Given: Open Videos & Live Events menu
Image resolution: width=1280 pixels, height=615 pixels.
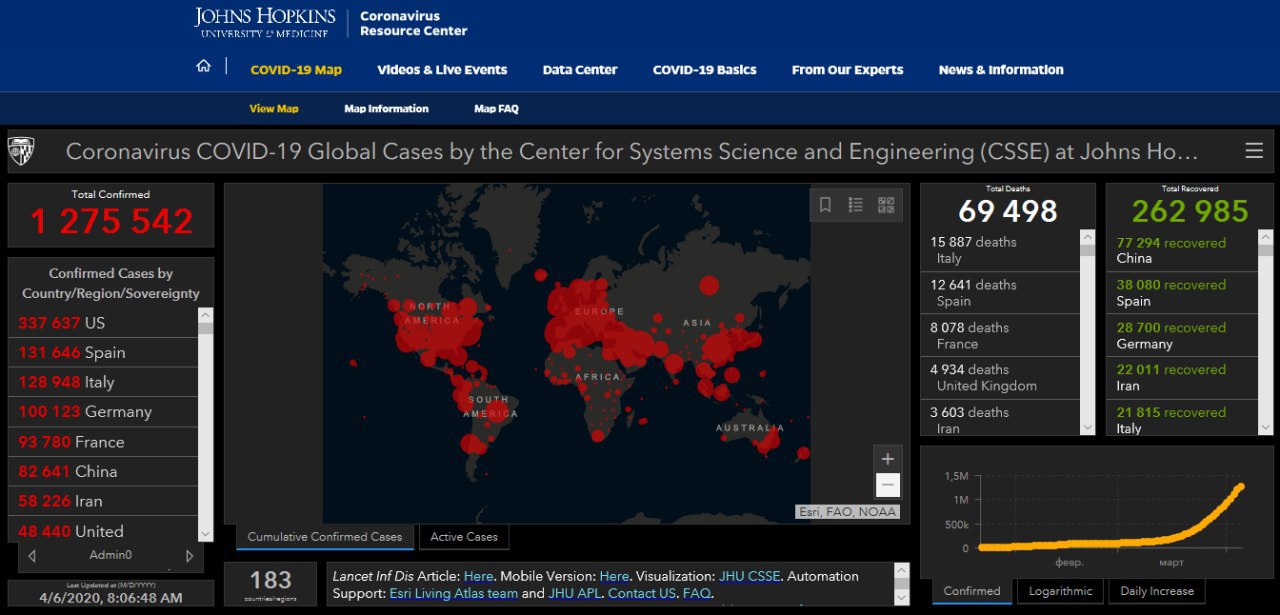Looking at the screenshot, I should coord(442,70).
